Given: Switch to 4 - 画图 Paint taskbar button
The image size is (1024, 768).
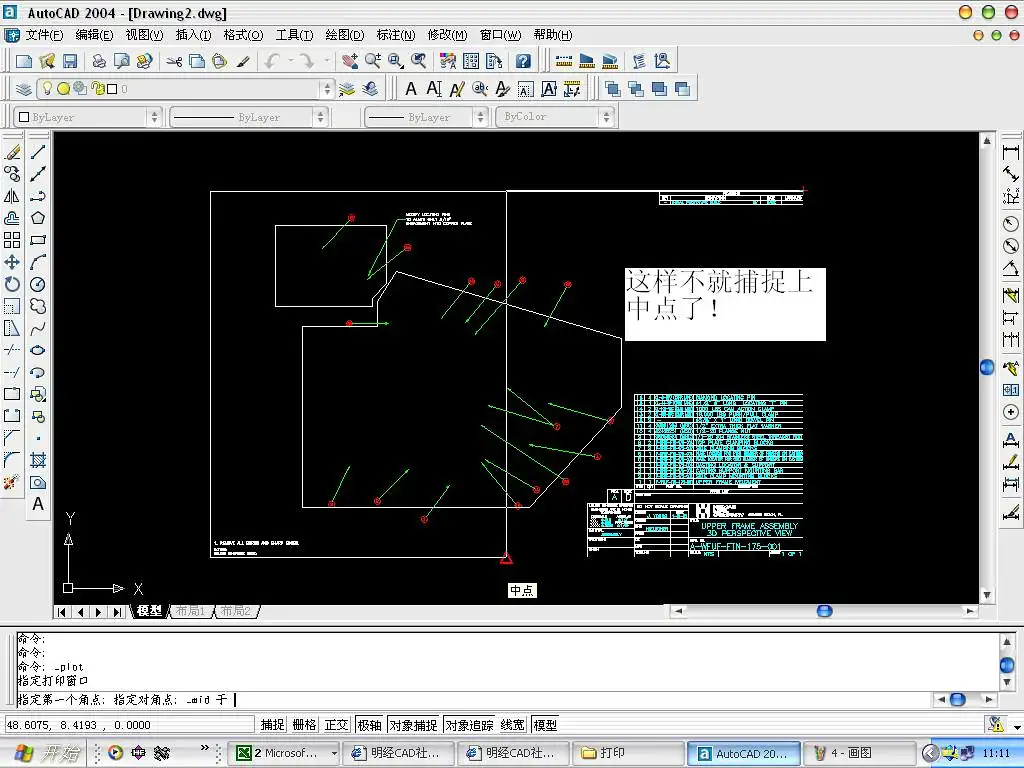Looking at the screenshot, I should click(859, 753).
